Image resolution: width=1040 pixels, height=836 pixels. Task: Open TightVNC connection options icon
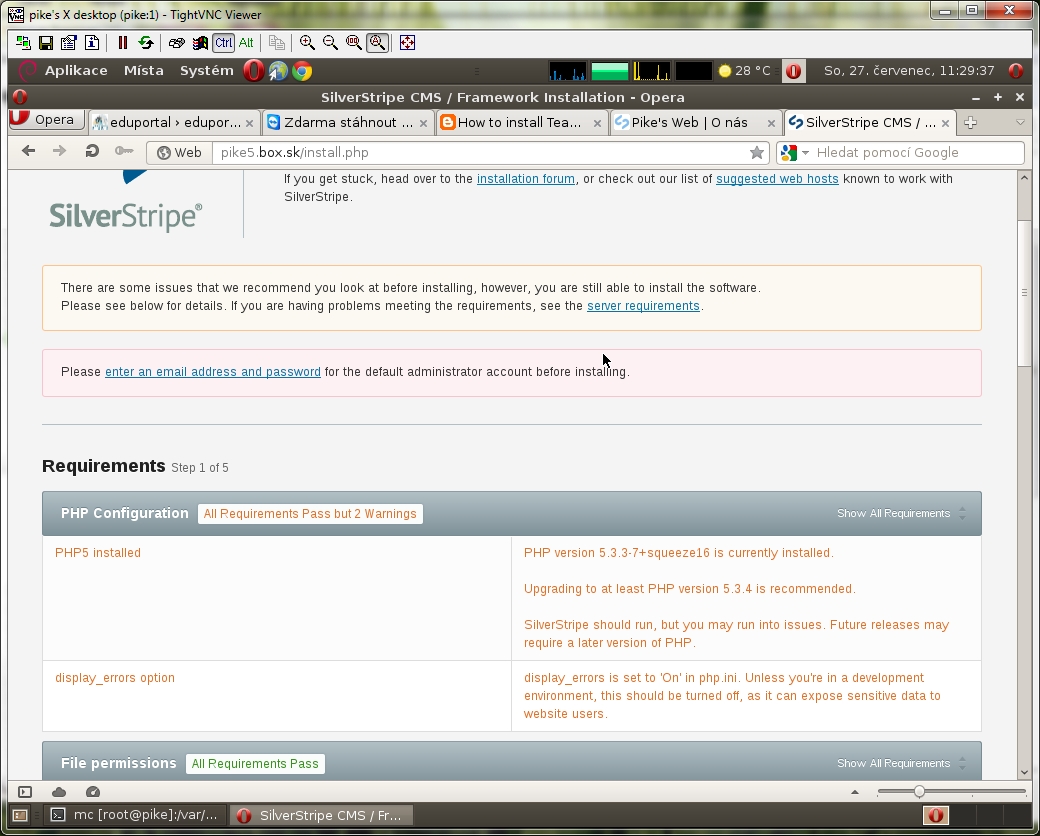[x=69, y=43]
